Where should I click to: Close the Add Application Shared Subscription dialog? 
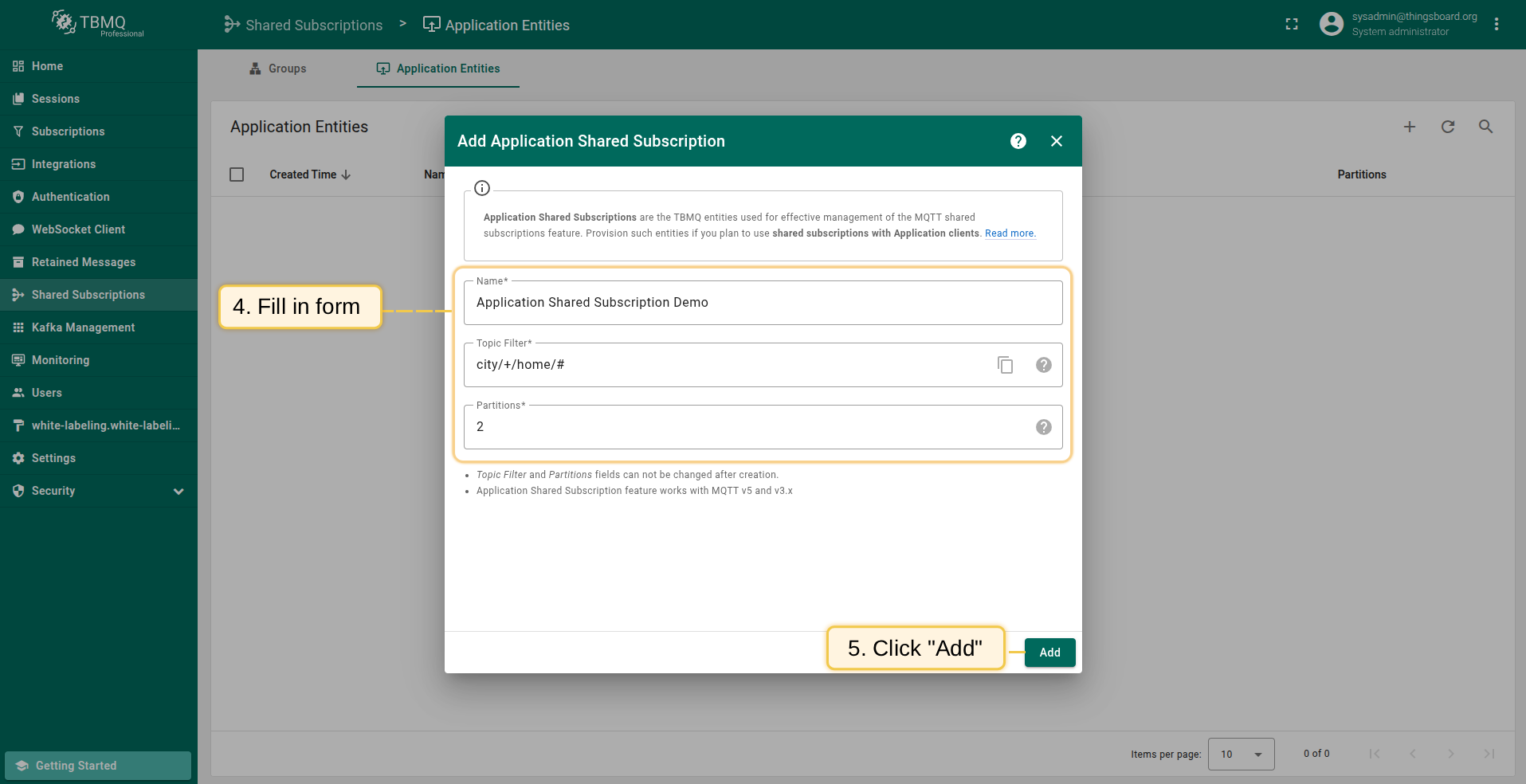[x=1056, y=141]
